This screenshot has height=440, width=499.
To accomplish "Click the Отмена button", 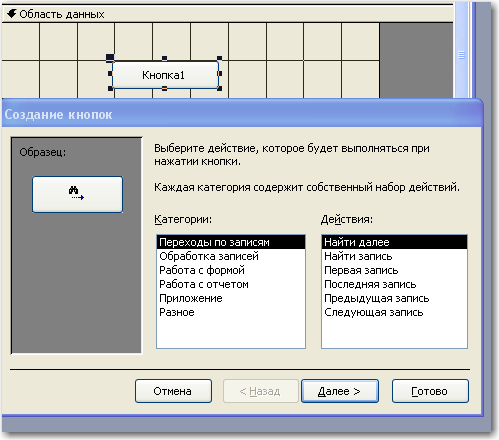I will (x=173, y=391).
